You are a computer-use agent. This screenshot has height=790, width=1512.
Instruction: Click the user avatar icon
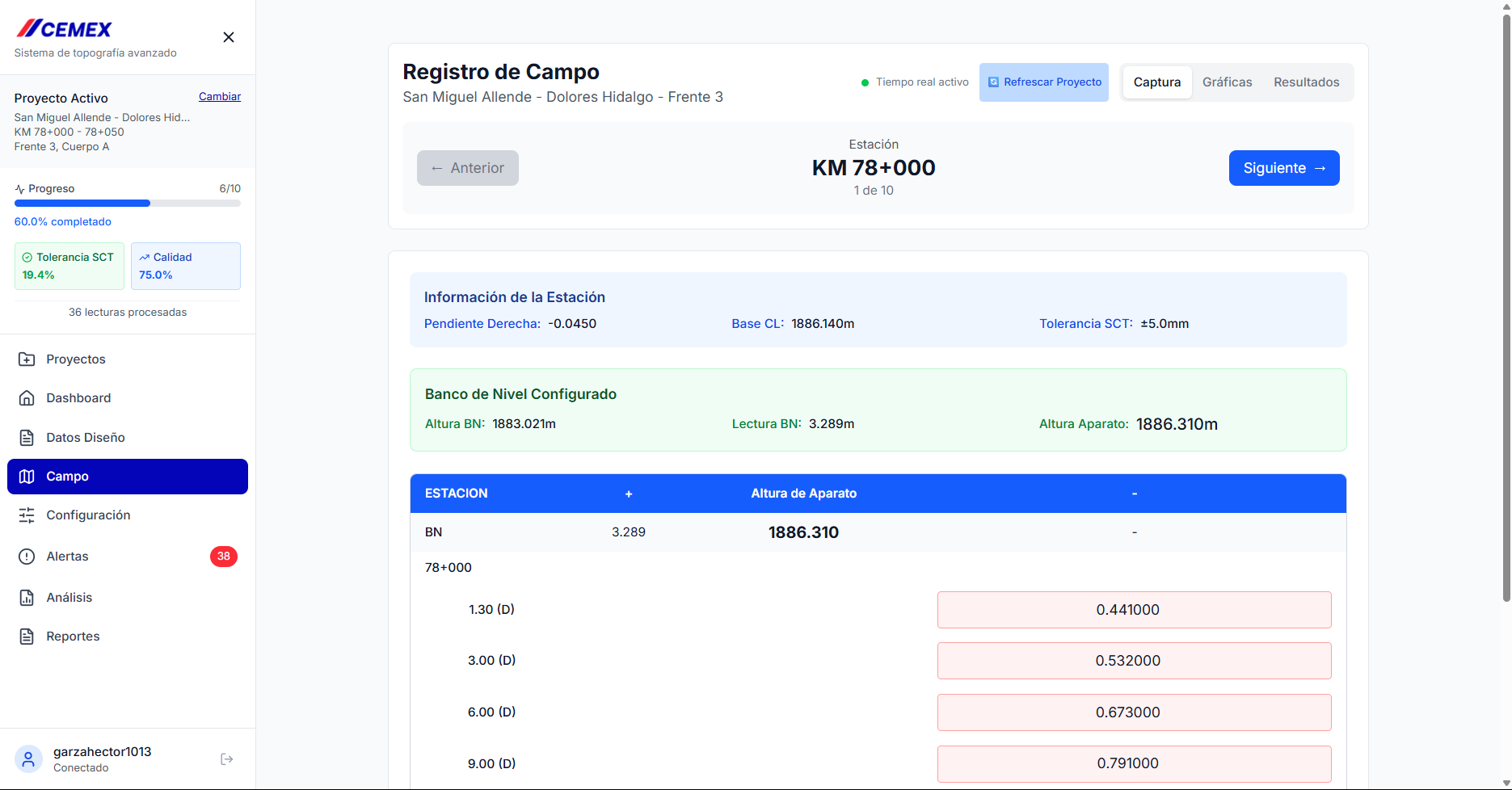pos(28,759)
